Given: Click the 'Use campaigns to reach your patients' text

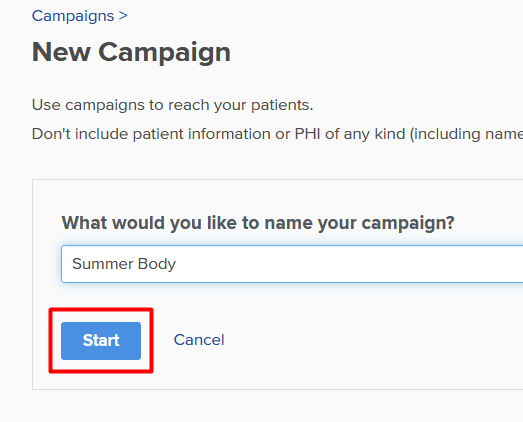Looking at the screenshot, I should click(x=172, y=105).
